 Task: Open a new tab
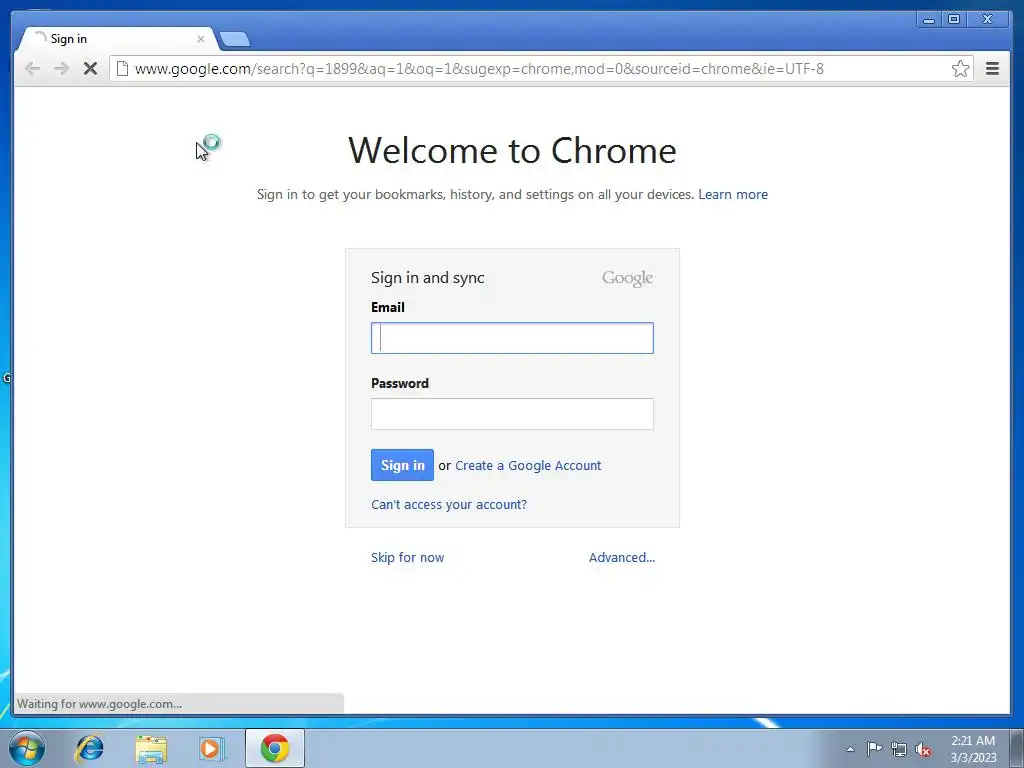point(234,40)
